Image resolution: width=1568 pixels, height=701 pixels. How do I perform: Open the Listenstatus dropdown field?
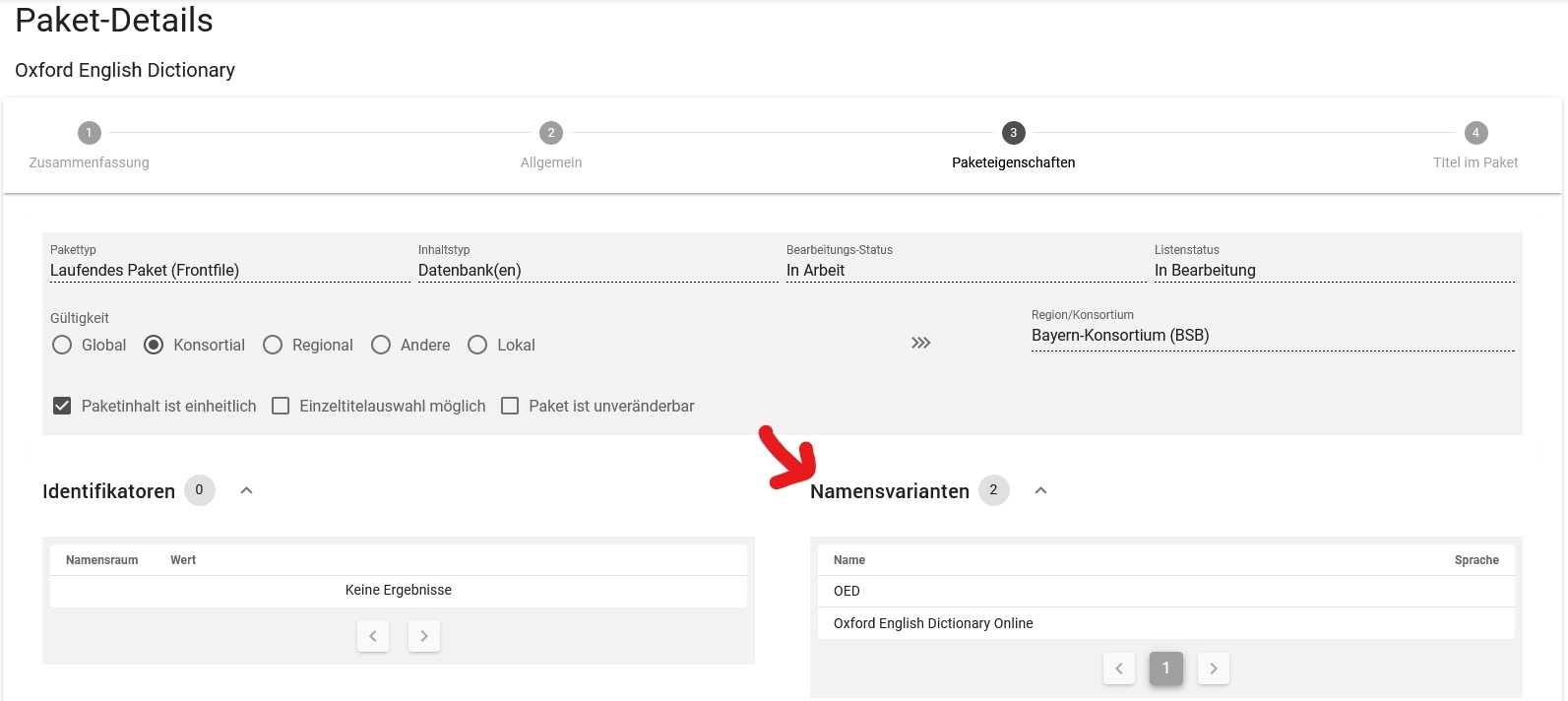click(1334, 271)
